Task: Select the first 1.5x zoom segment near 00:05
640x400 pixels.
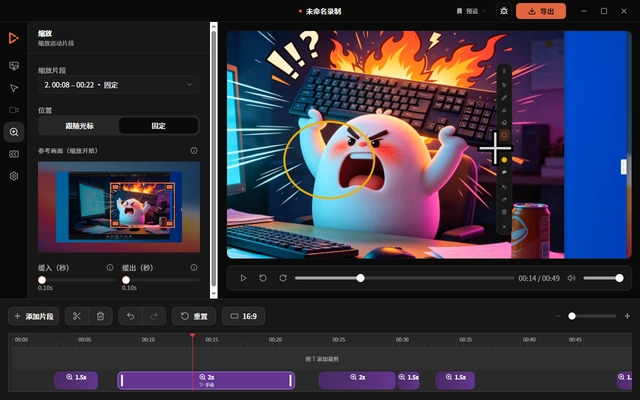Action: tap(76, 380)
